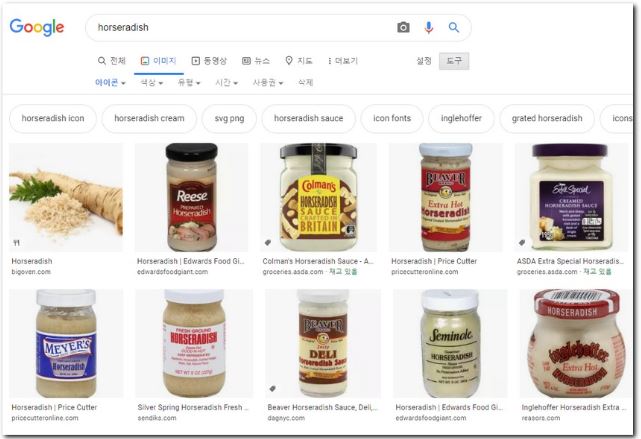Click the product tag on Beaver Deli image
Screen dimensions: 641x439
pyautogui.click(x=272, y=388)
